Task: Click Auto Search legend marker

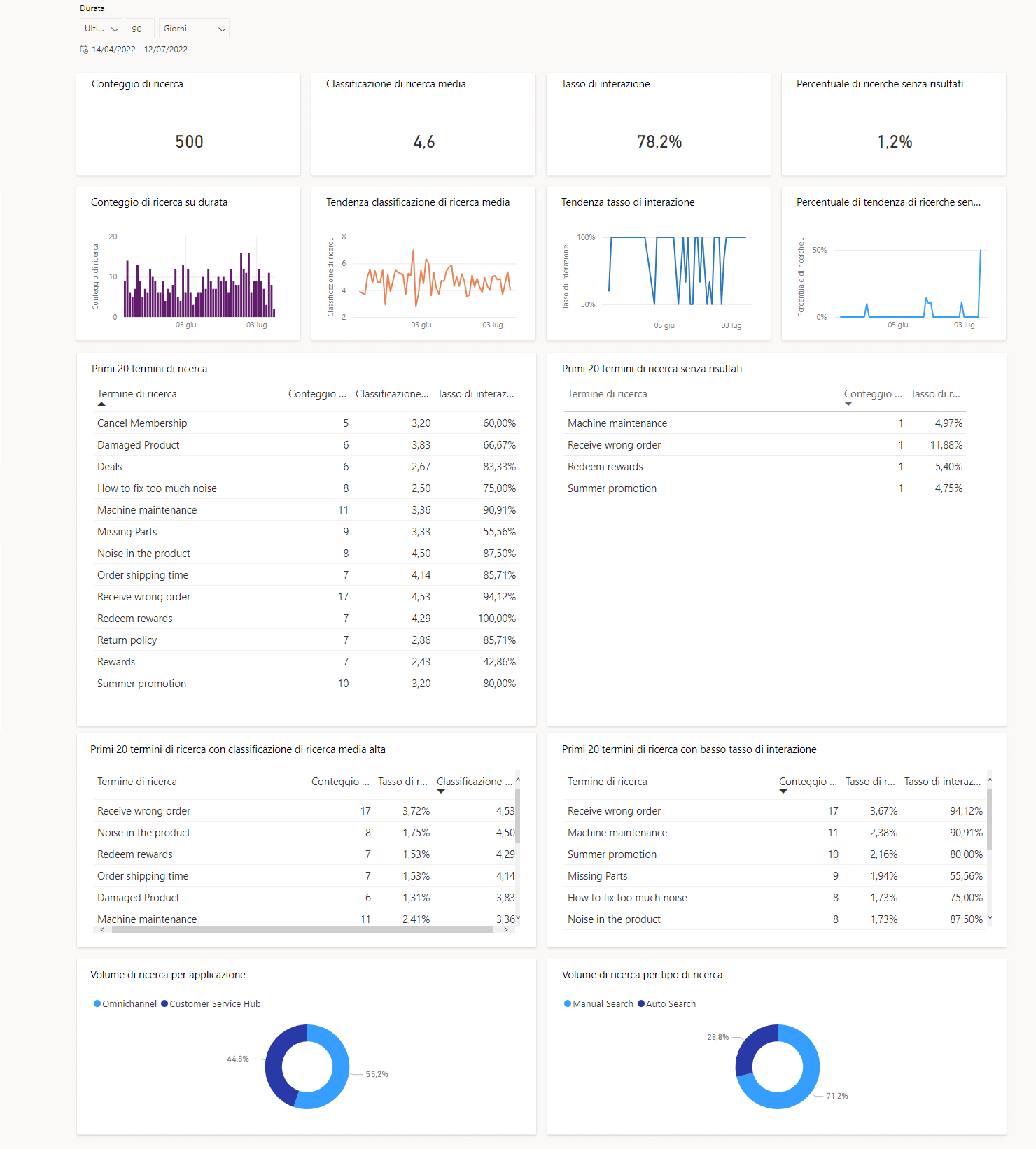Action: click(641, 1003)
